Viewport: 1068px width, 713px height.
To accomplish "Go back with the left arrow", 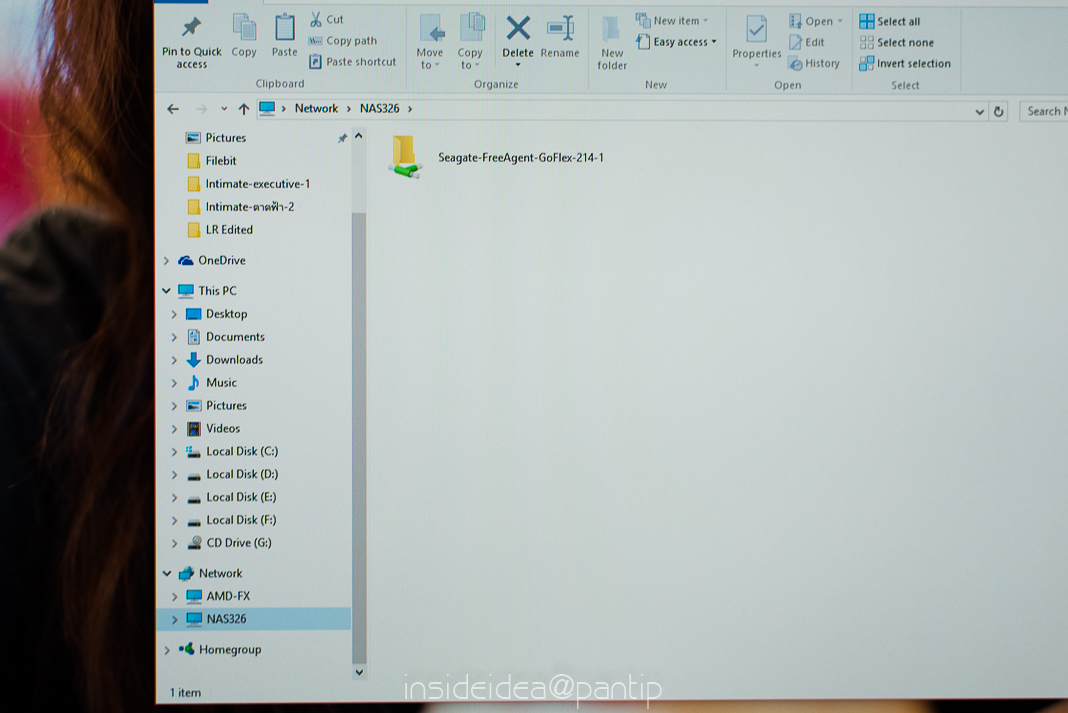I will click(173, 109).
